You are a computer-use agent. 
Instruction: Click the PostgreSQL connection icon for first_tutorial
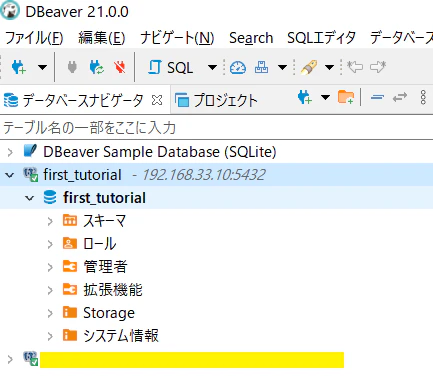click(31, 175)
